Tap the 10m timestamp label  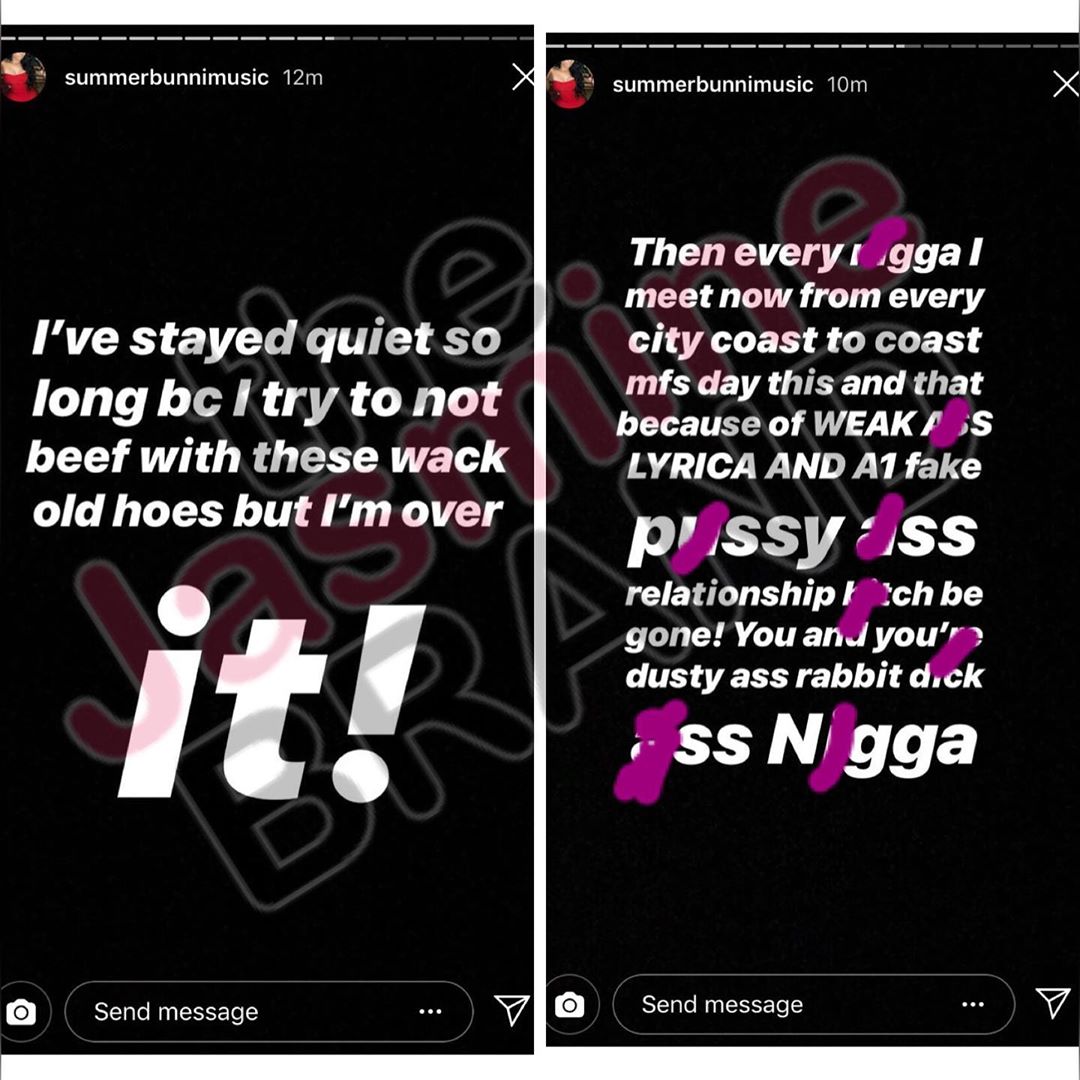tap(847, 84)
